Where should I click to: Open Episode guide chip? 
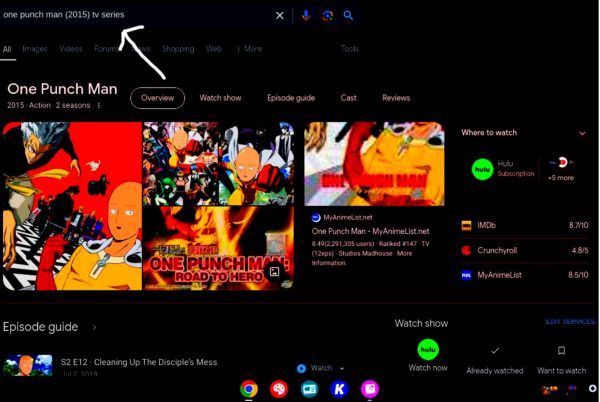tap(291, 98)
